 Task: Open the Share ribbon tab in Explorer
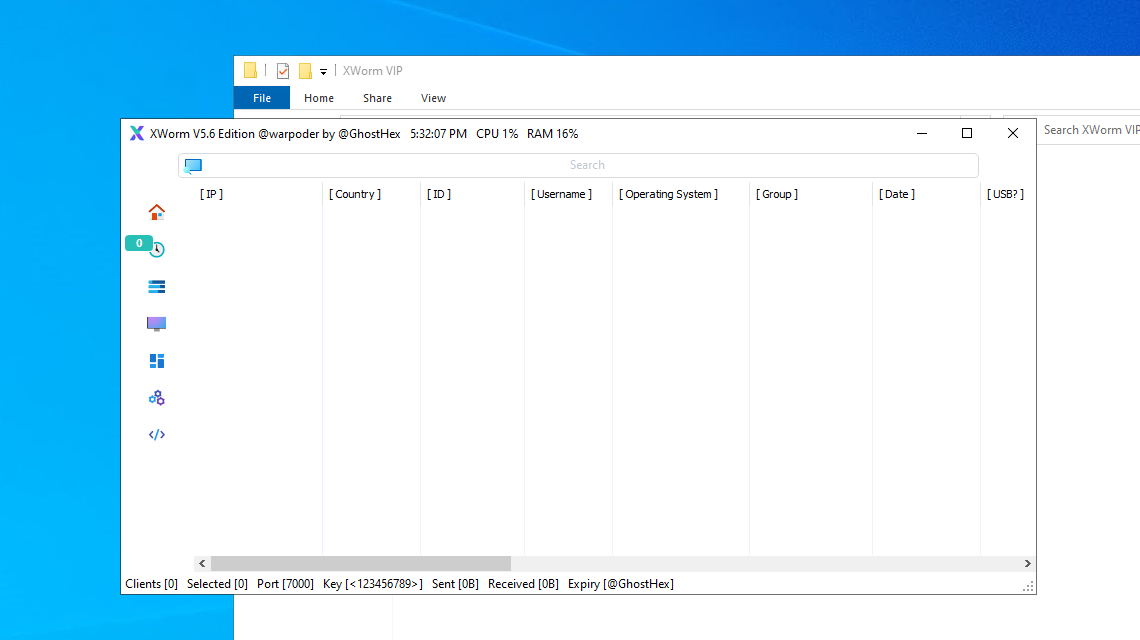[377, 97]
